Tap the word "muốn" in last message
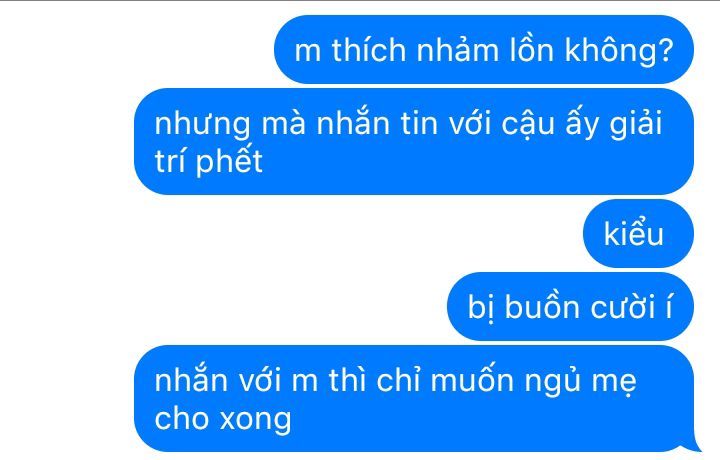Screen dimensions: 720x460 click(x=472, y=381)
